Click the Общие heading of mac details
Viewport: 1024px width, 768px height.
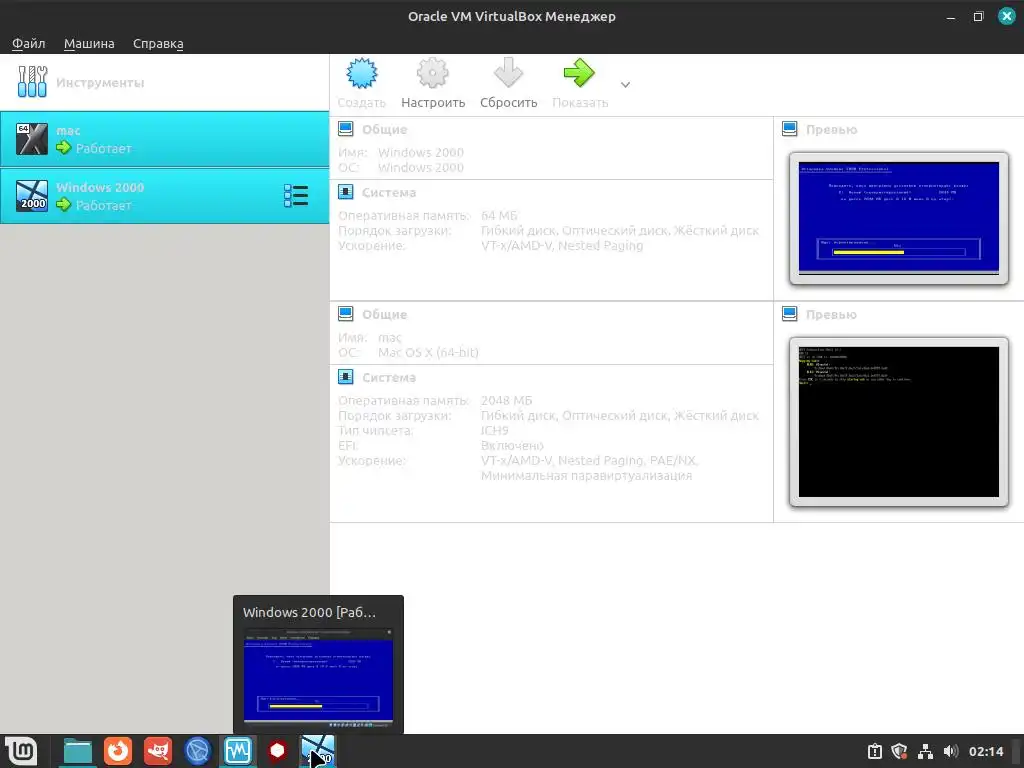tap(385, 314)
